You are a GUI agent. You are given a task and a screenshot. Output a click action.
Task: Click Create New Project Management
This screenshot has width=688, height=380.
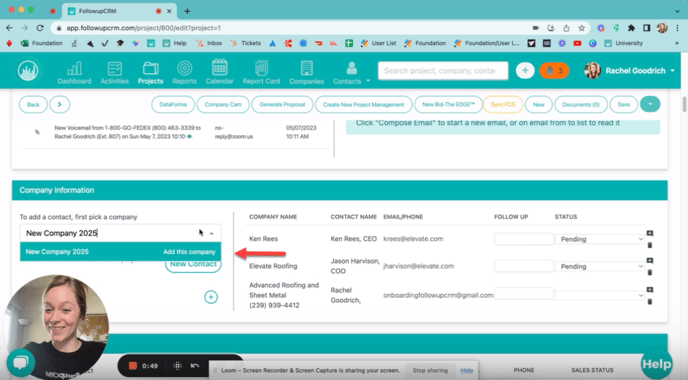[x=363, y=104]
